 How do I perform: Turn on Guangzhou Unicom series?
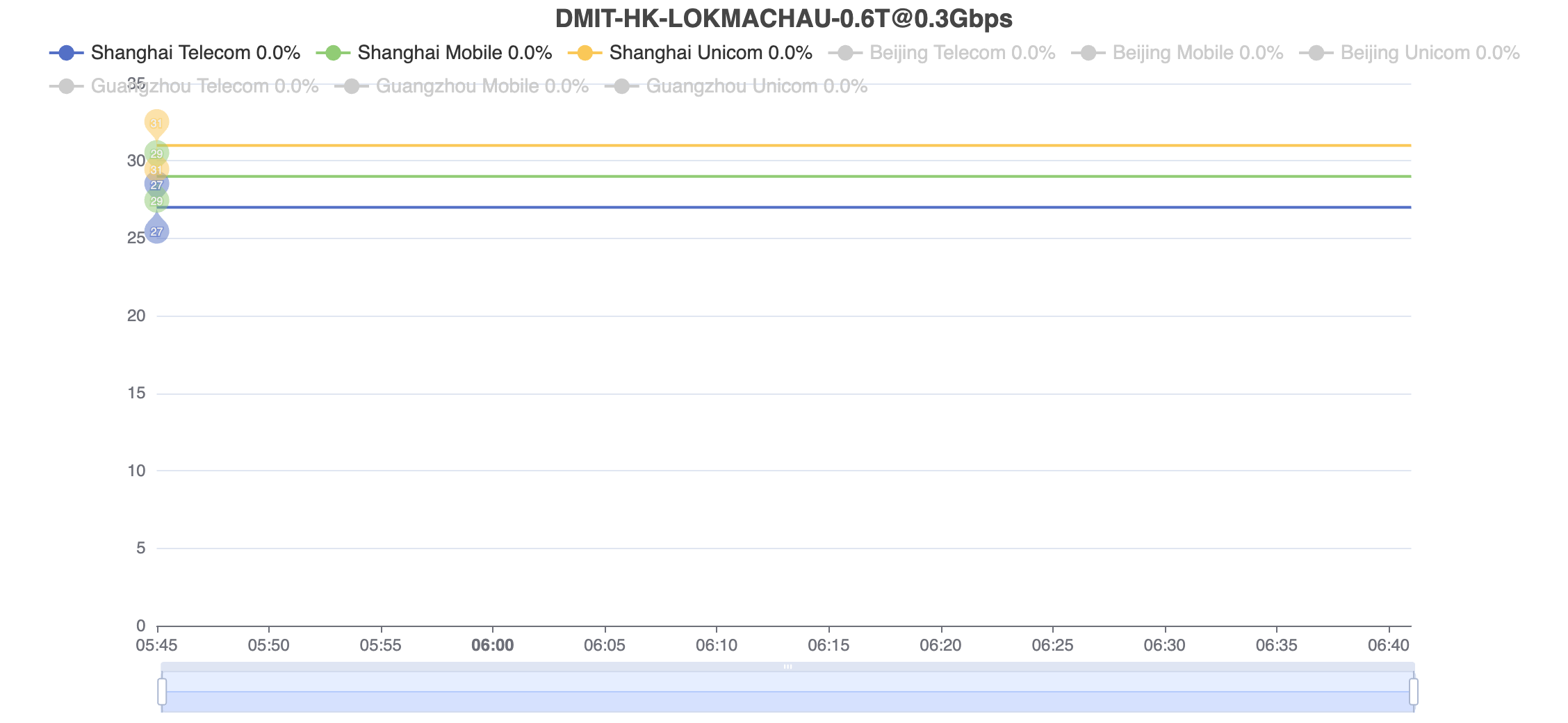point(736,86)
